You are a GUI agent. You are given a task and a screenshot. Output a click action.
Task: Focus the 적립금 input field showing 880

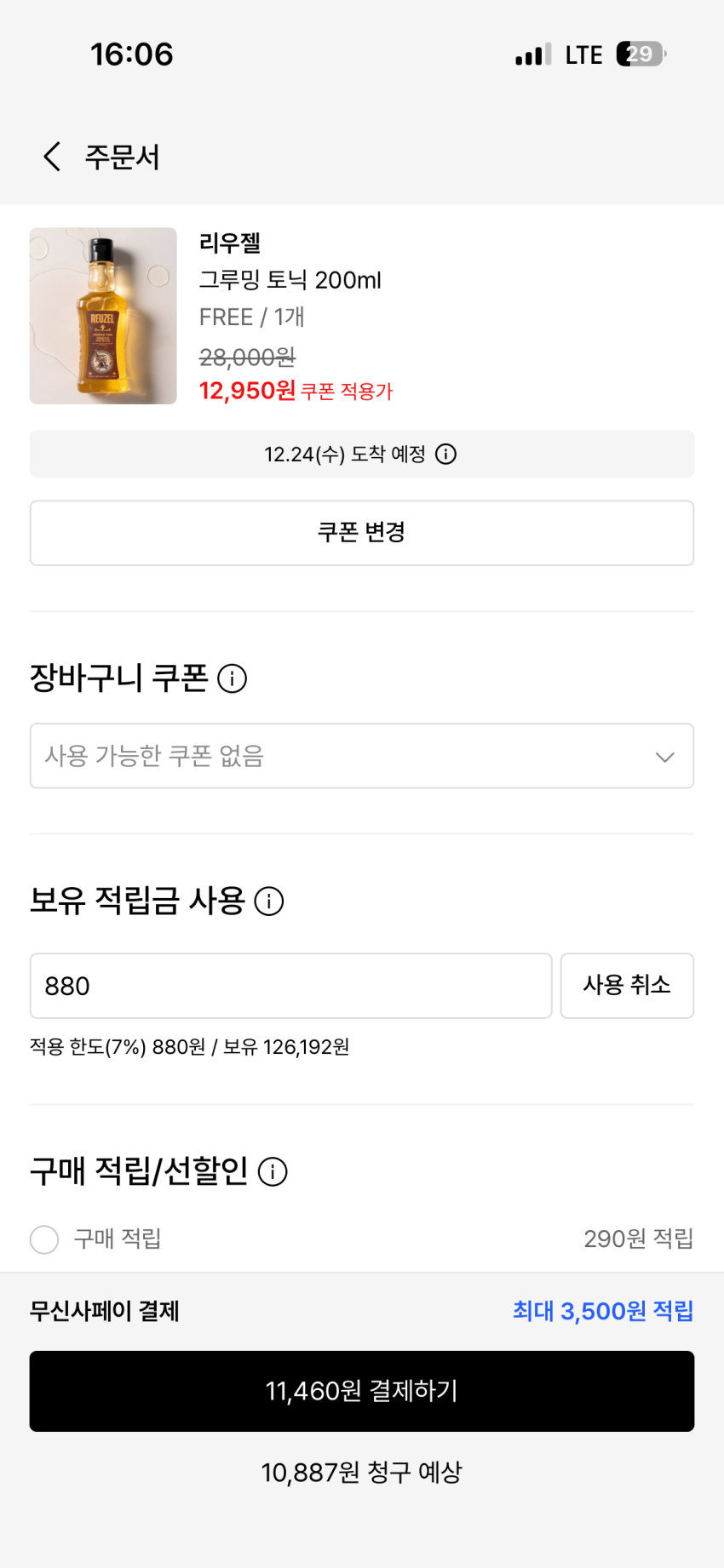(290, 986)
